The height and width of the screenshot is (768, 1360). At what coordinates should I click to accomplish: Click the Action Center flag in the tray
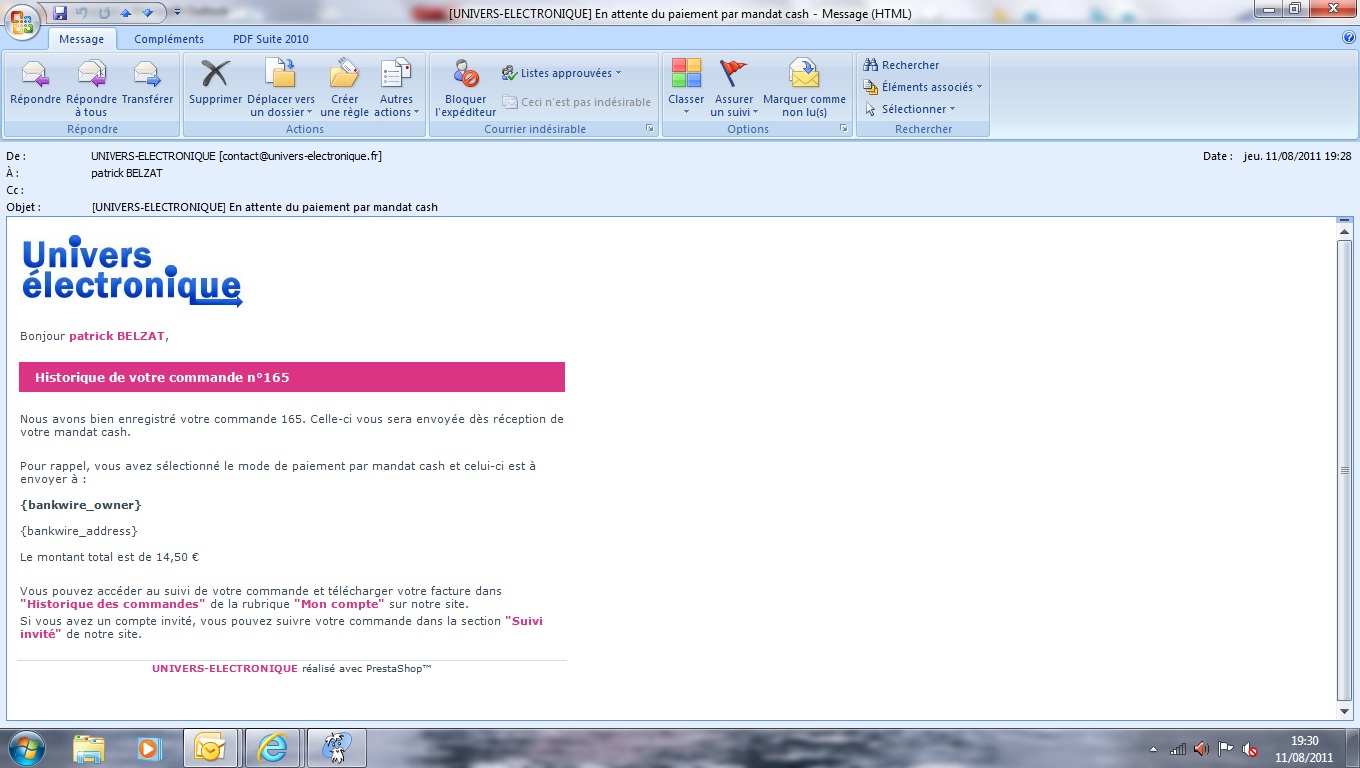coord(1225,748)
